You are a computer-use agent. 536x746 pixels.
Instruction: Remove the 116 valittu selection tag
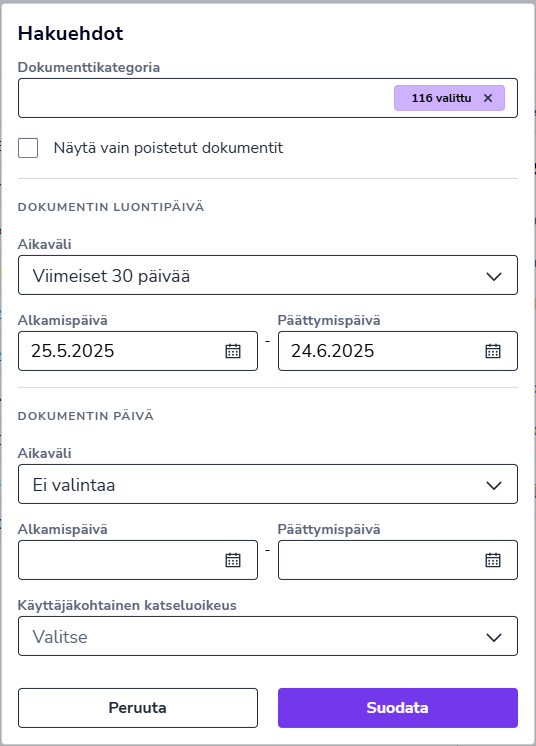coord(487,98)
